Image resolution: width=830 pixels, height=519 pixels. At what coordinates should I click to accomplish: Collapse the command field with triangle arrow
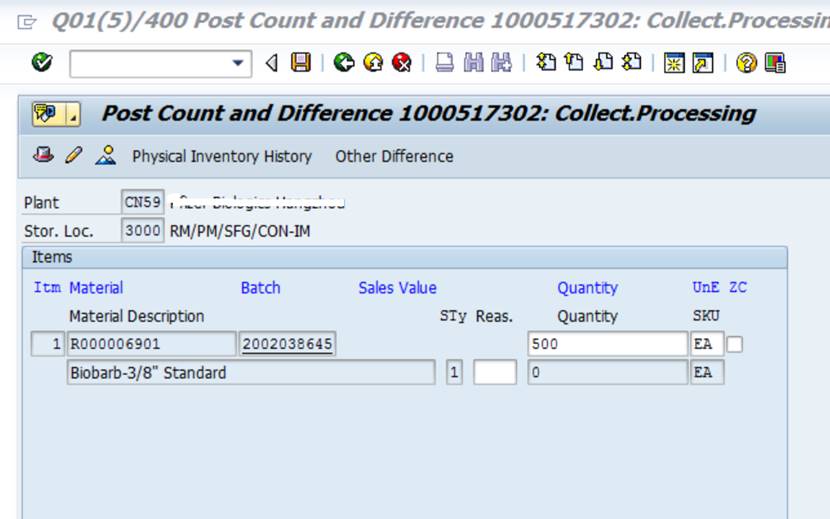[x=272, y=63]
